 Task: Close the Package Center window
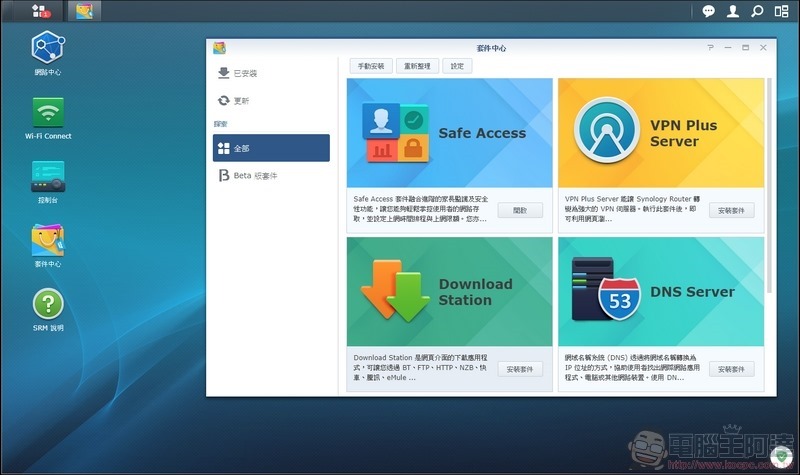pyautogui.click(x=763, y=47)
